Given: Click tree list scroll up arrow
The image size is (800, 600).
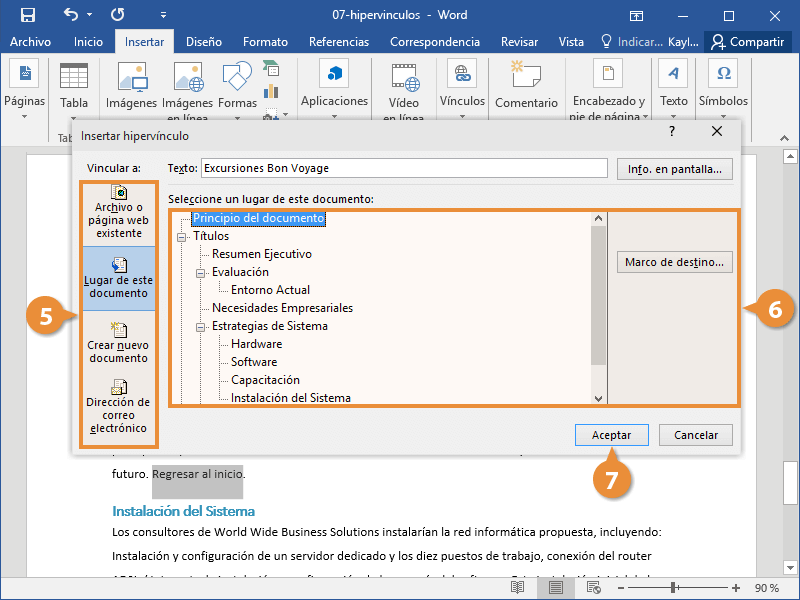Looking at the screenshot, I should pyautogui.click(x=598, y=219).
